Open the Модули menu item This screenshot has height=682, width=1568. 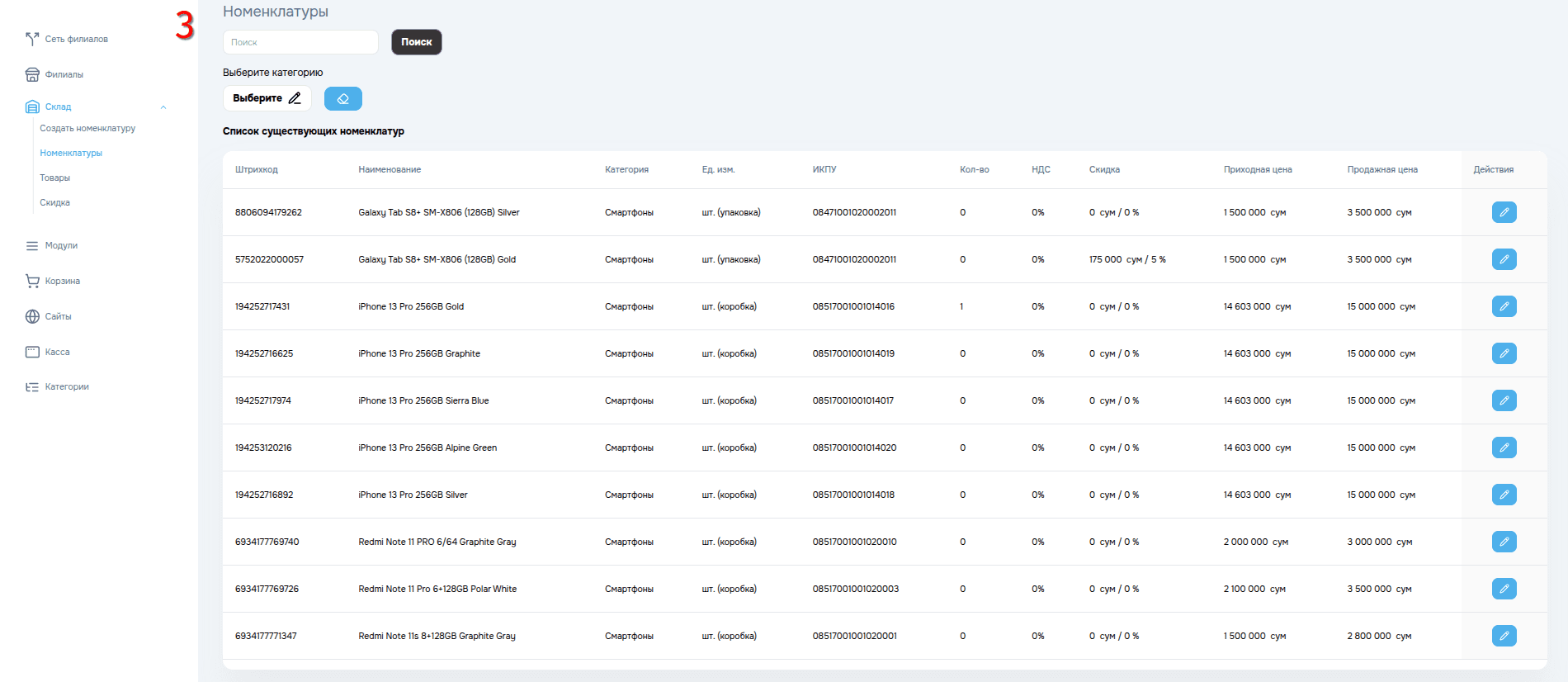(61, 245)
